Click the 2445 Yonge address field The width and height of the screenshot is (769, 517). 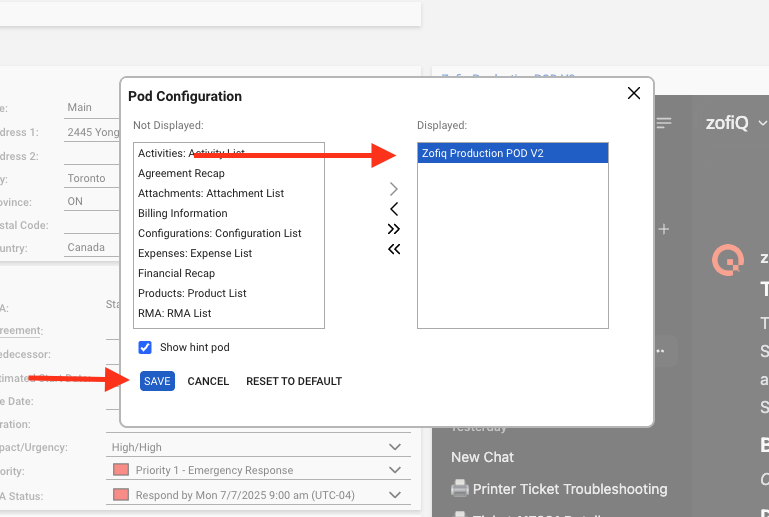point(92,132)
